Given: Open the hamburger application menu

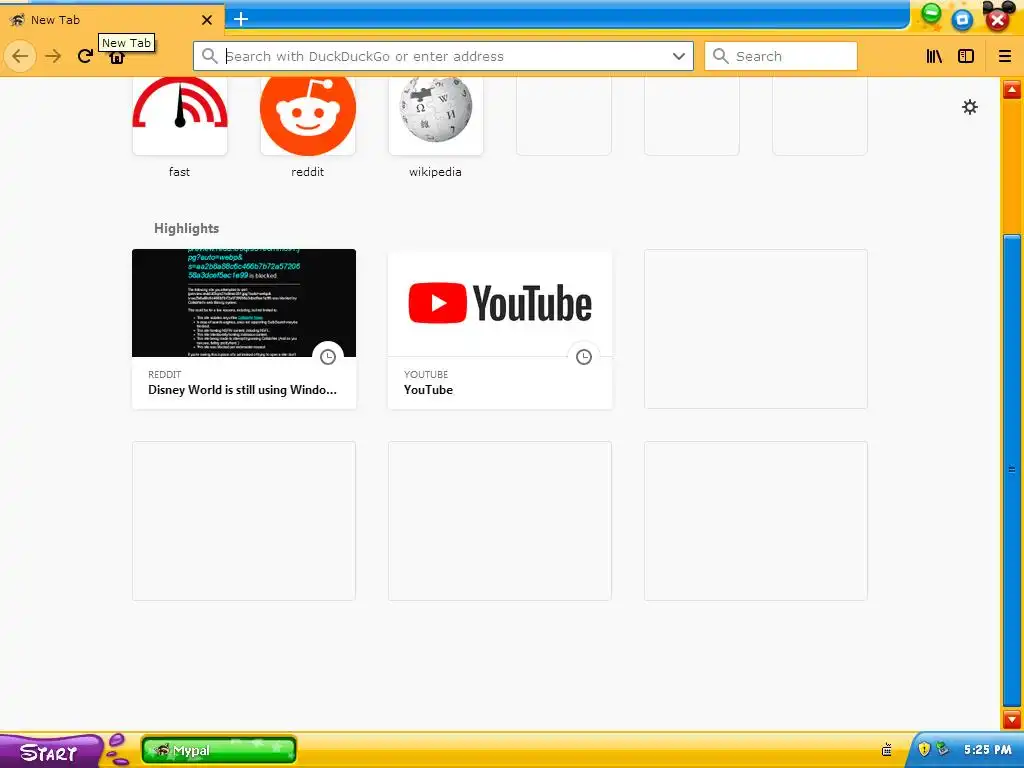Looking at the screenshot, I should 1005,56.
